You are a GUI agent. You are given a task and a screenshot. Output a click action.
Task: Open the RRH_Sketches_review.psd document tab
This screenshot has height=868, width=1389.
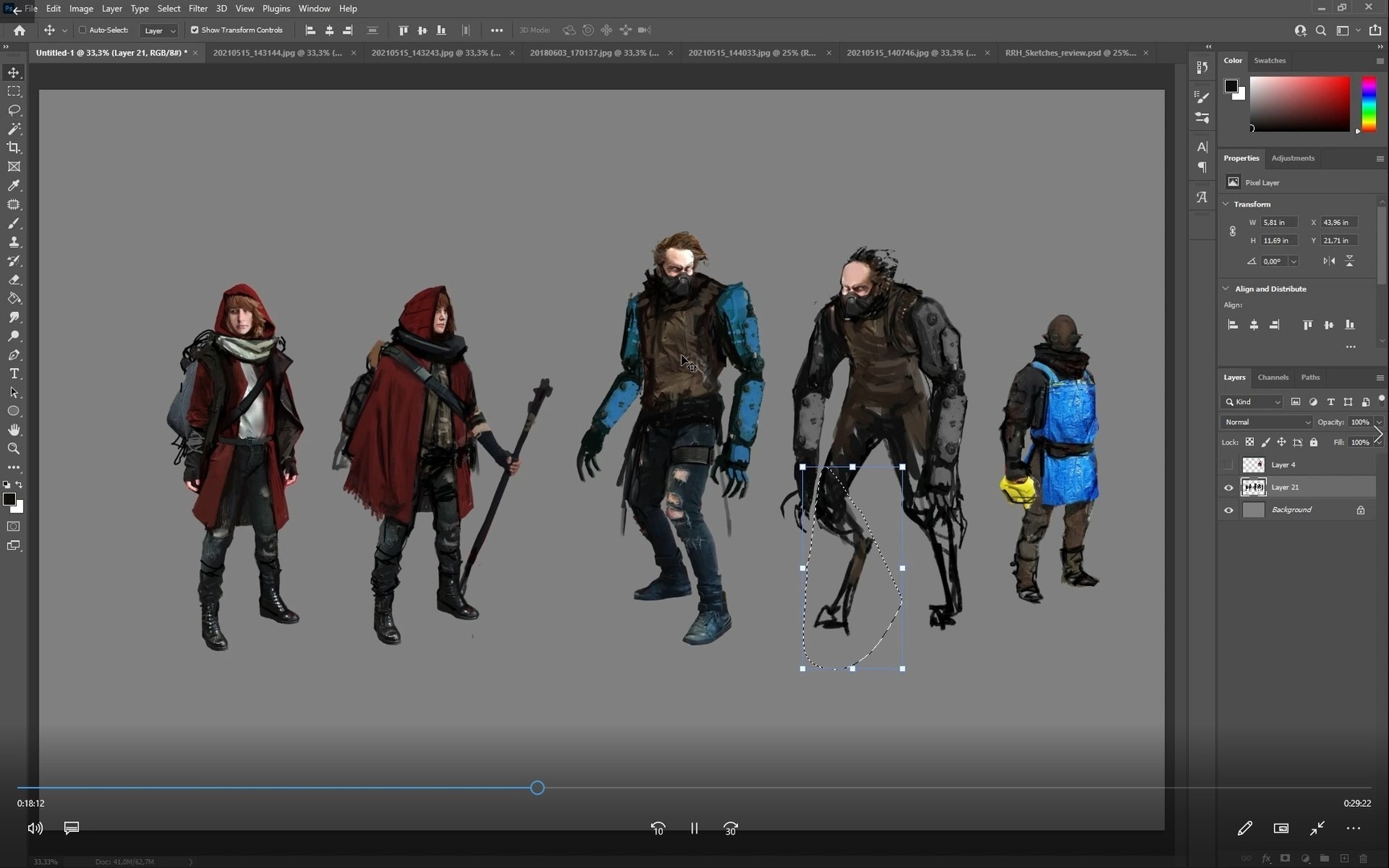point(1070,53)
